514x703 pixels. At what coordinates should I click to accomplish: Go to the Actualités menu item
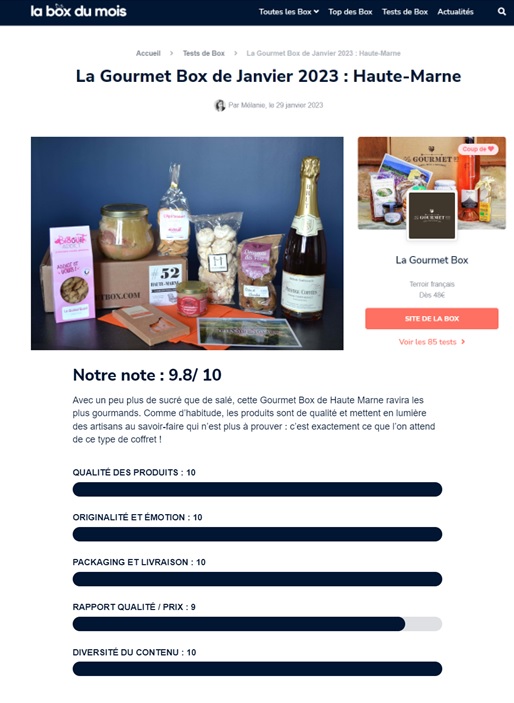(x=455, y=12)
